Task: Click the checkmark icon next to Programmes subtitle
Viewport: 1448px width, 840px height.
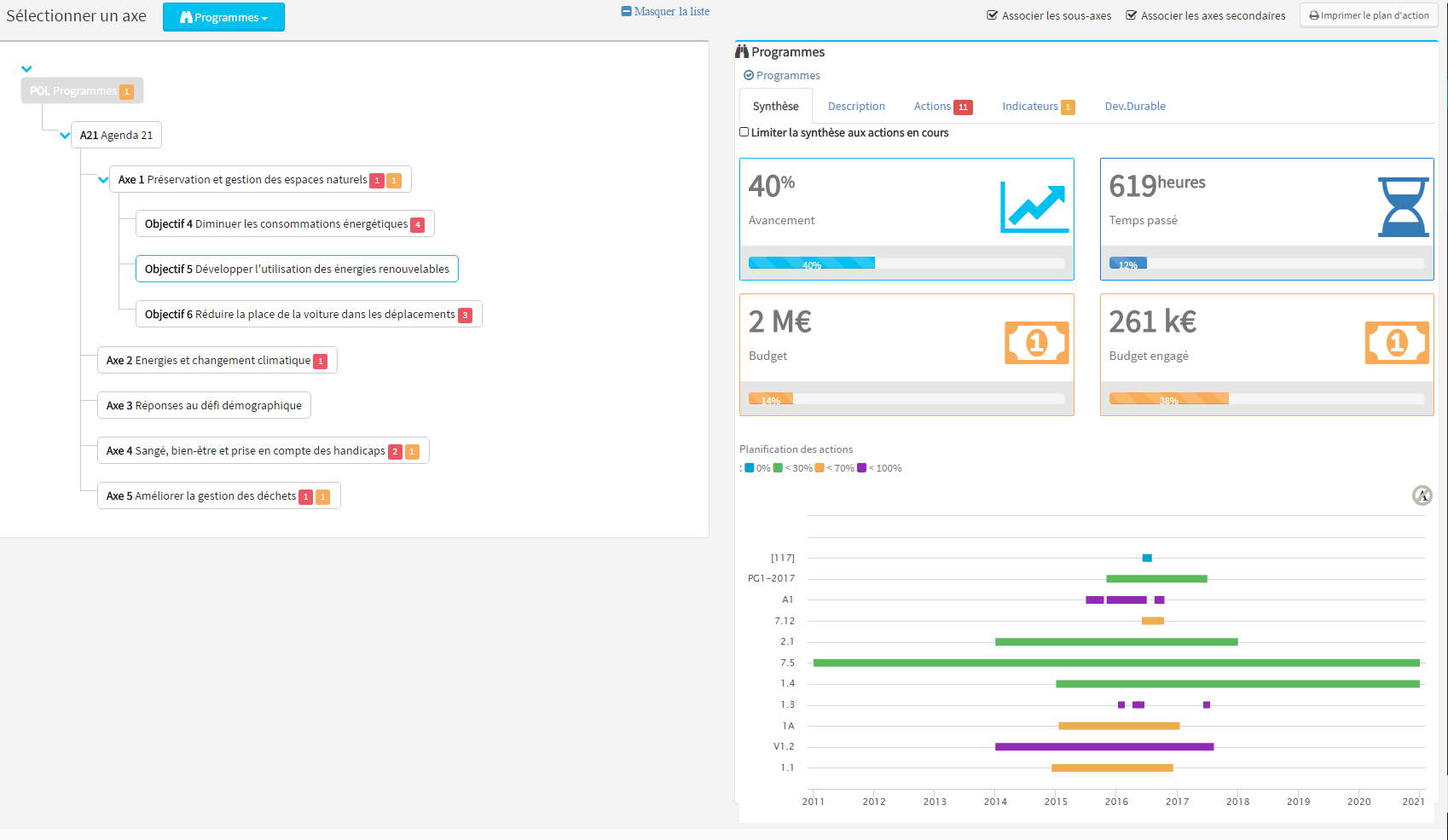Action: 748,75
